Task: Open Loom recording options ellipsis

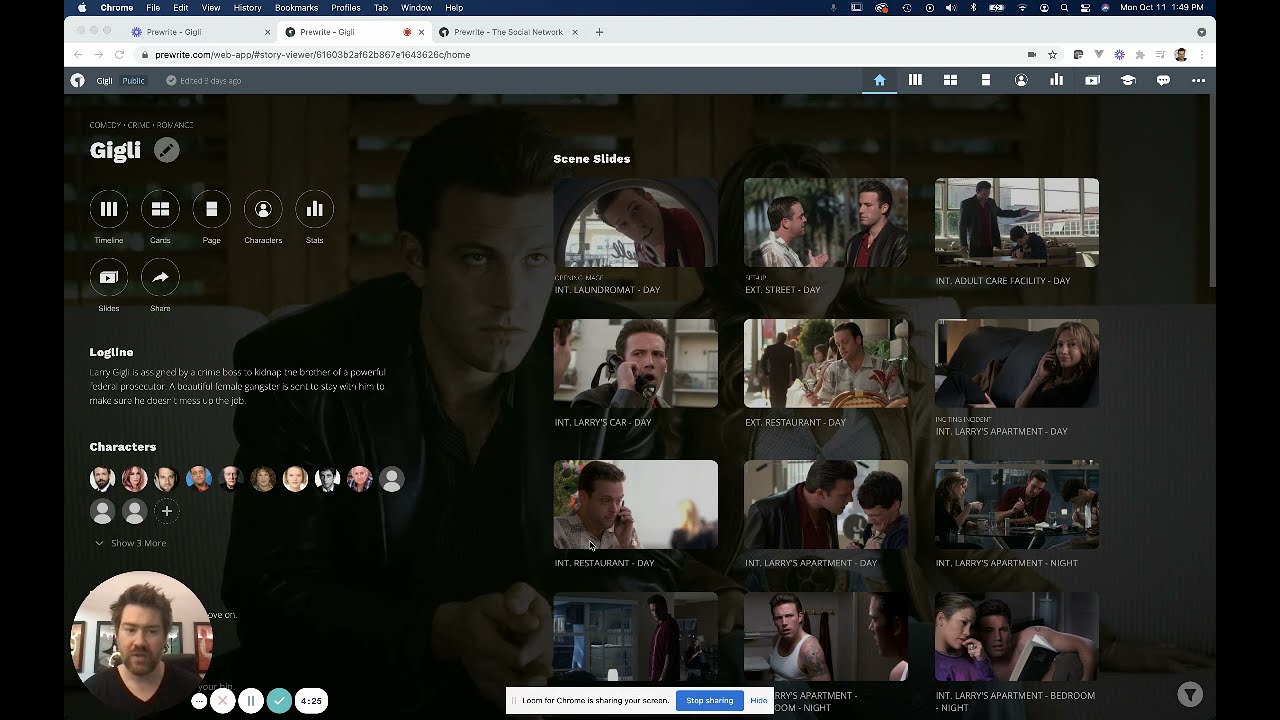Action: pyautogui.click(x=199, y=701)
